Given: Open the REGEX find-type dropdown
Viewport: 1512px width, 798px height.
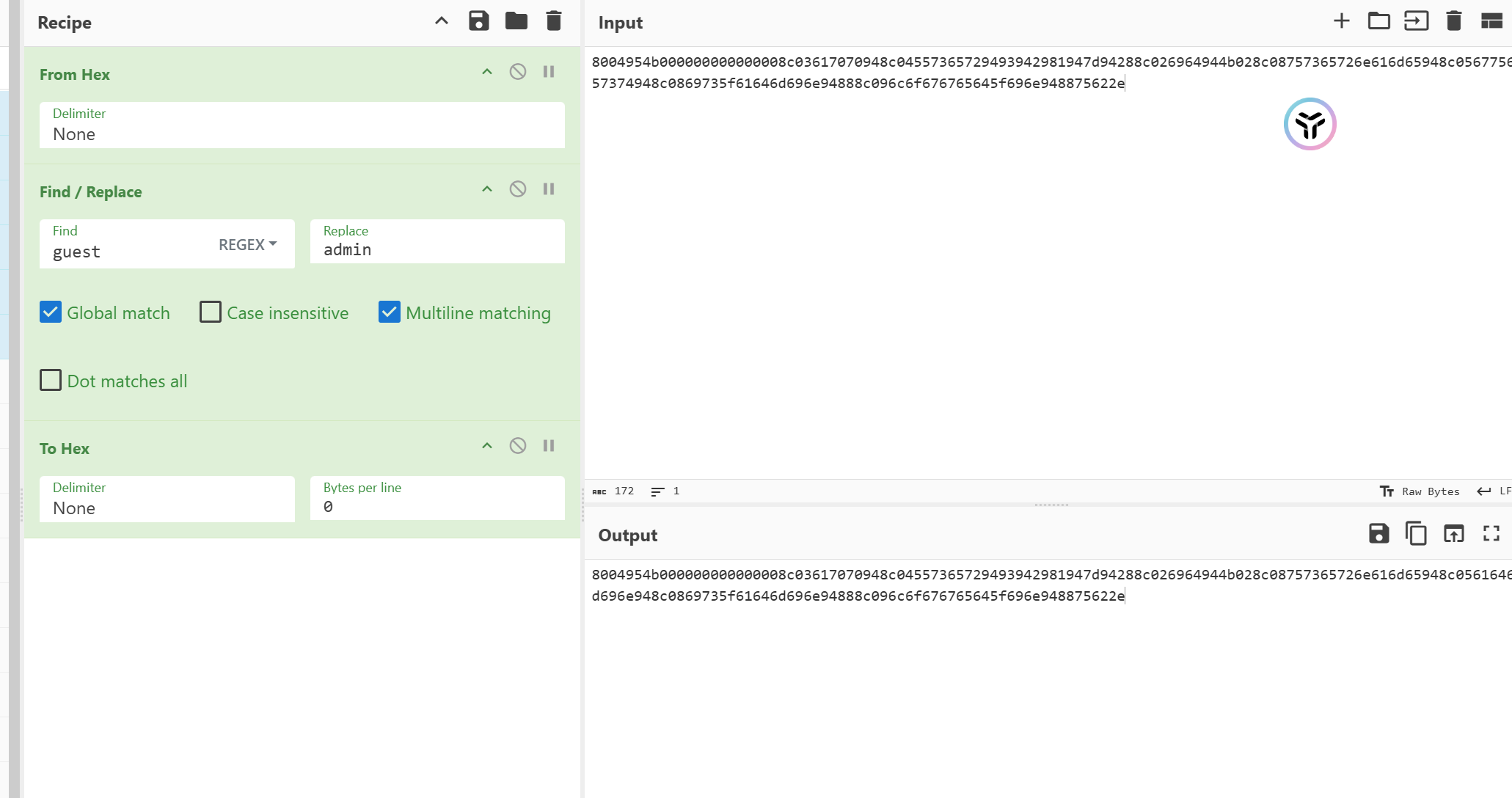Looking at the screenshot, I should [247, 245].
